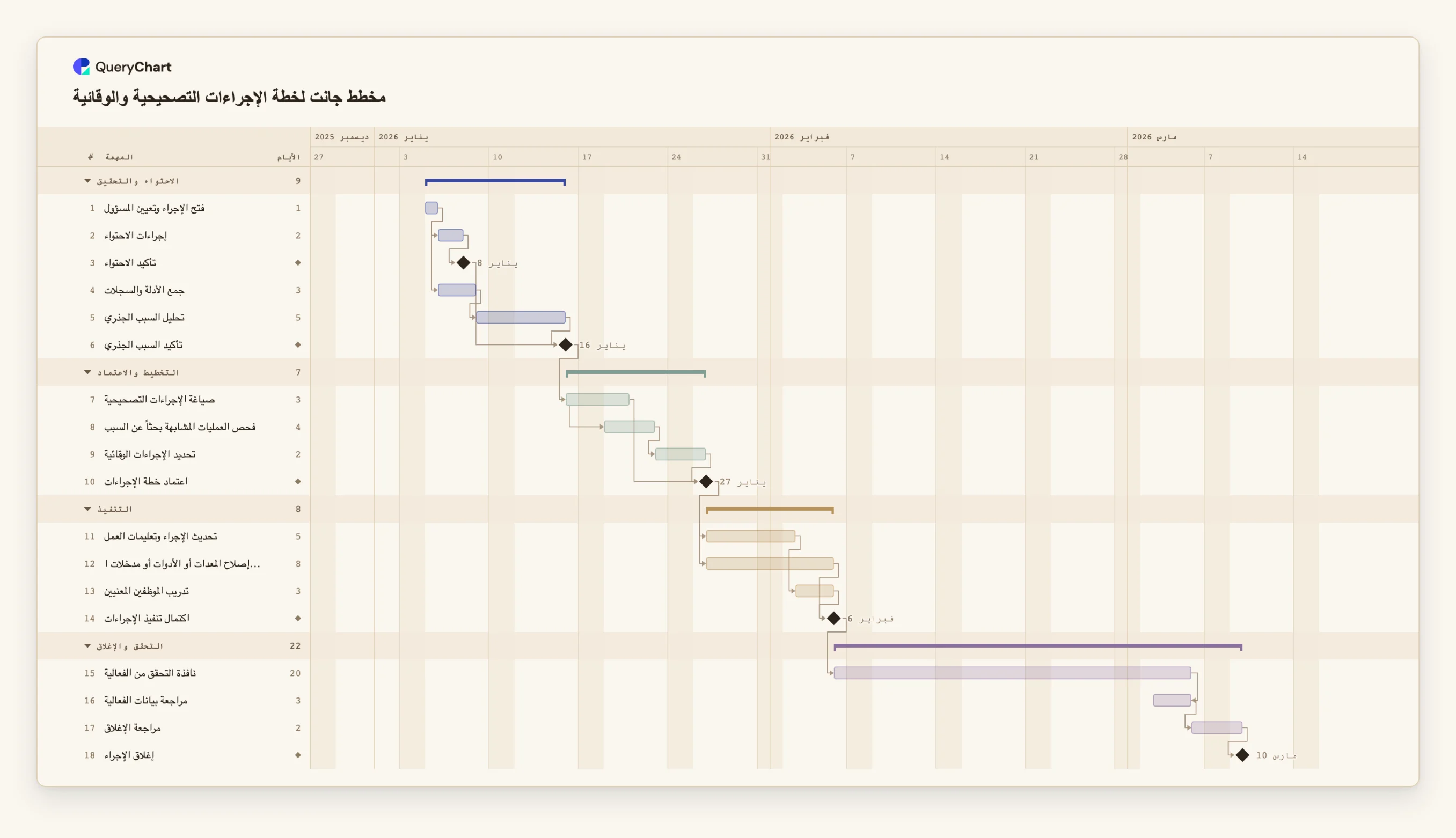The image size is (1456, 838).
Task: Click milestone icon in إغلاق الإجراء row
Action: (298, 755)
